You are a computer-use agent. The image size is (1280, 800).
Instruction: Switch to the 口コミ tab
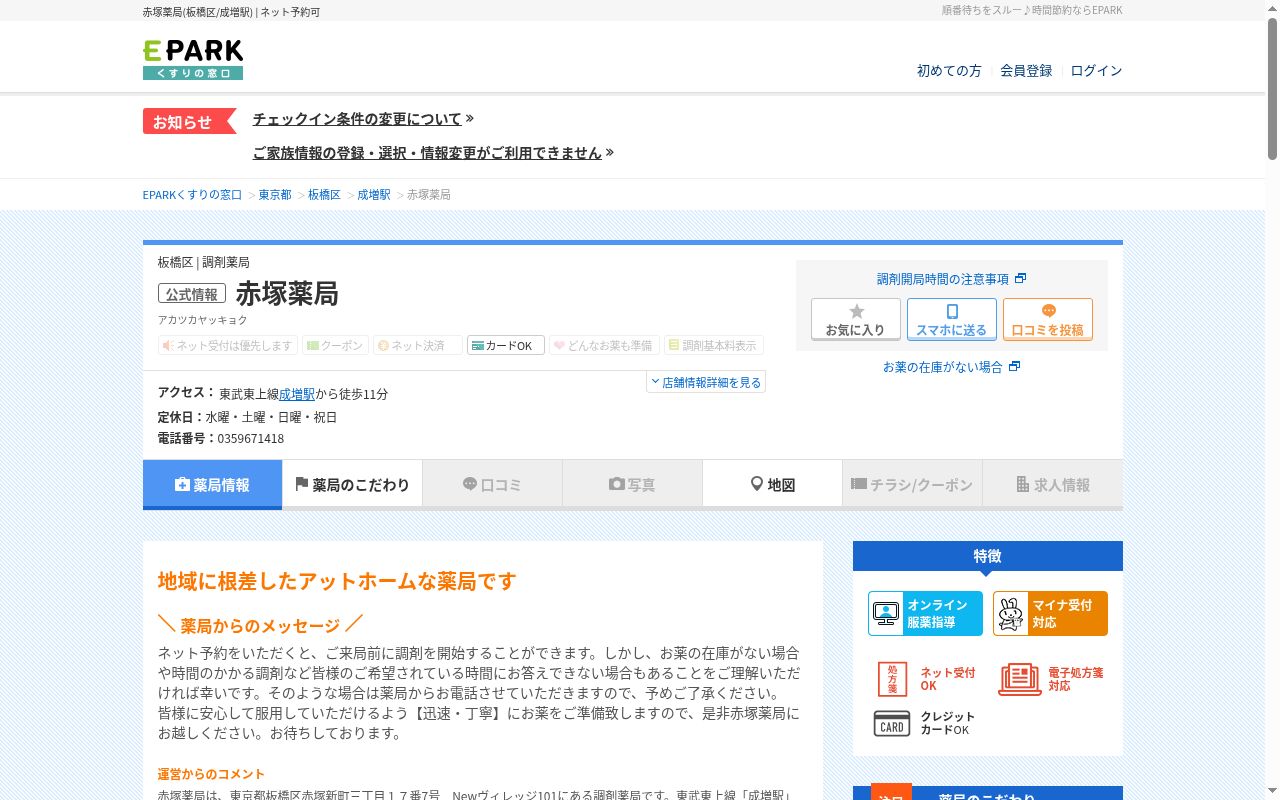pos(492,485)
